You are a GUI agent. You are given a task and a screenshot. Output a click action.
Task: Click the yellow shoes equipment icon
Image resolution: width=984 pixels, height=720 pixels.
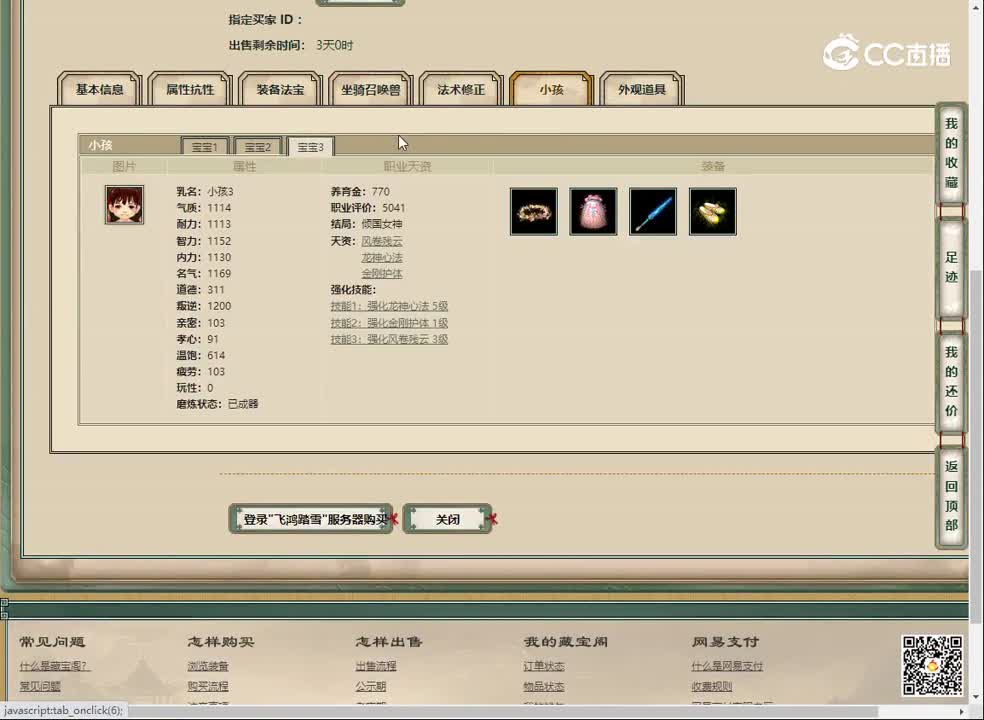coord(712,211)
